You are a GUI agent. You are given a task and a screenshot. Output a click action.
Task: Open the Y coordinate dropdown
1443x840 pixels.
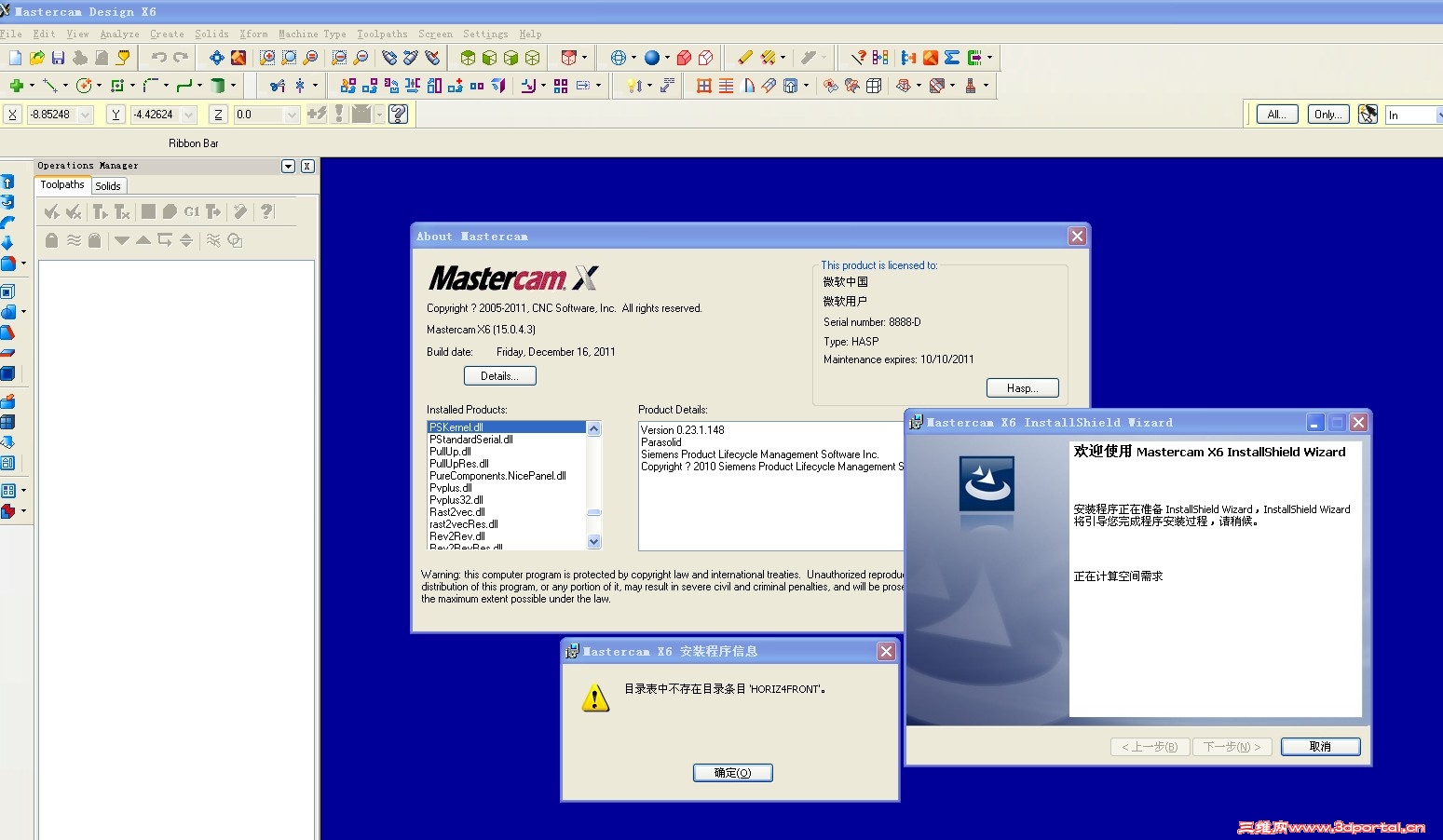pyautogui.click(x=189, y=115)
